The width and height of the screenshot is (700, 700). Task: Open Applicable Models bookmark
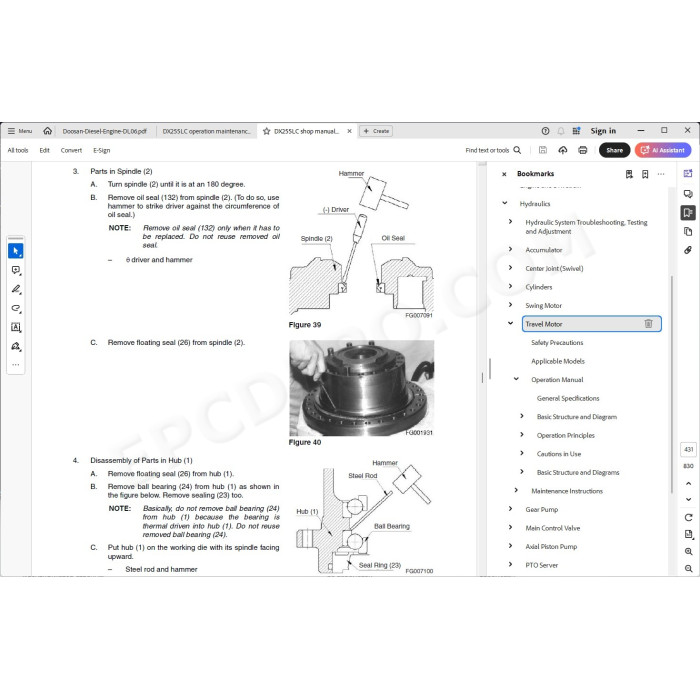coord(558,361)
